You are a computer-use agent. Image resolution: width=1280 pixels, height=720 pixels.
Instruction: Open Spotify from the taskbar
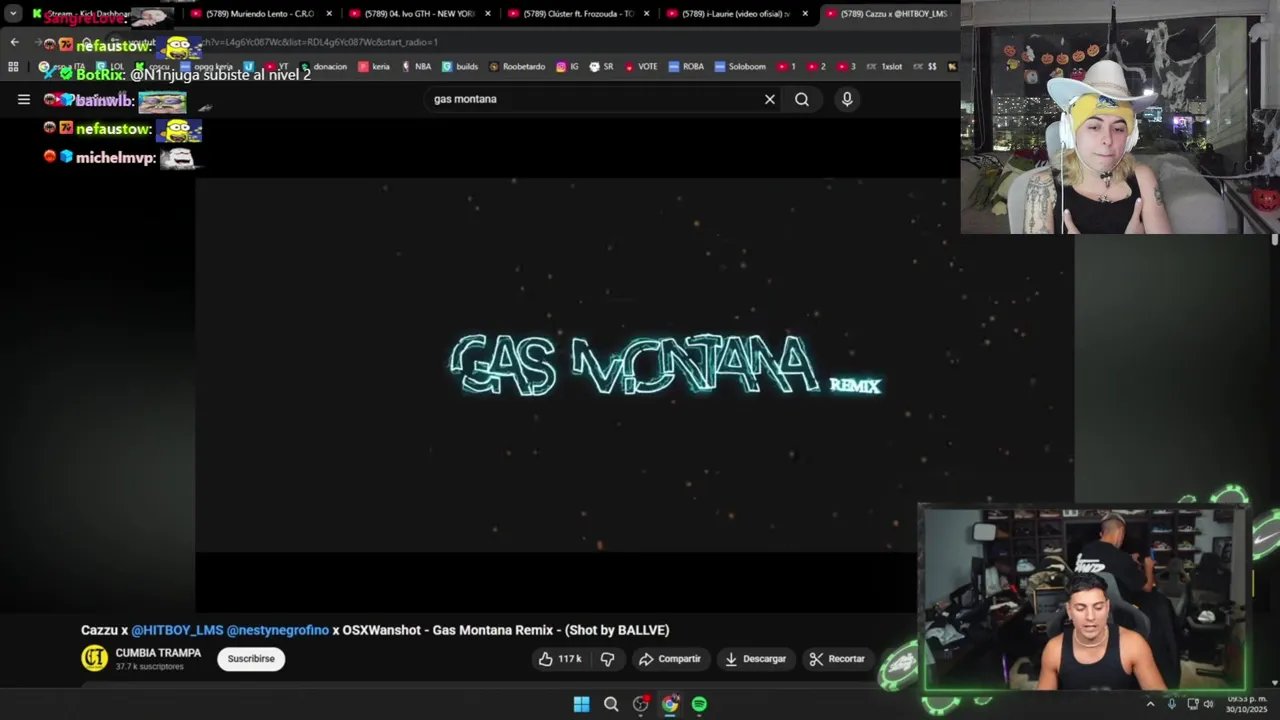(x=699, y=704)
